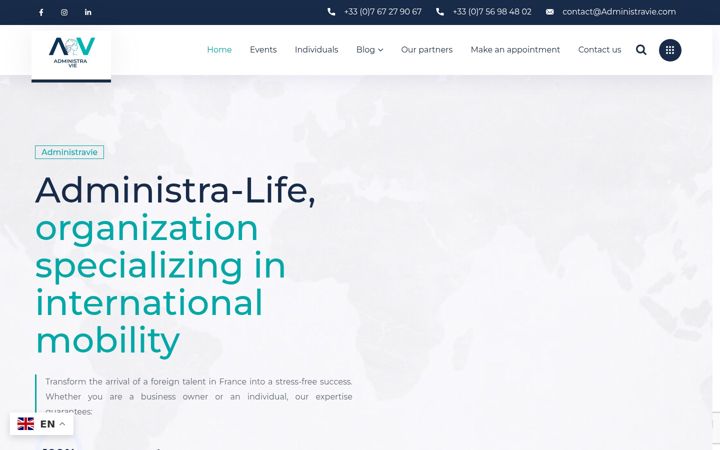Email contact@Administravie.com
The width and height of the screenshot is (720, 450).
[619, 12]
